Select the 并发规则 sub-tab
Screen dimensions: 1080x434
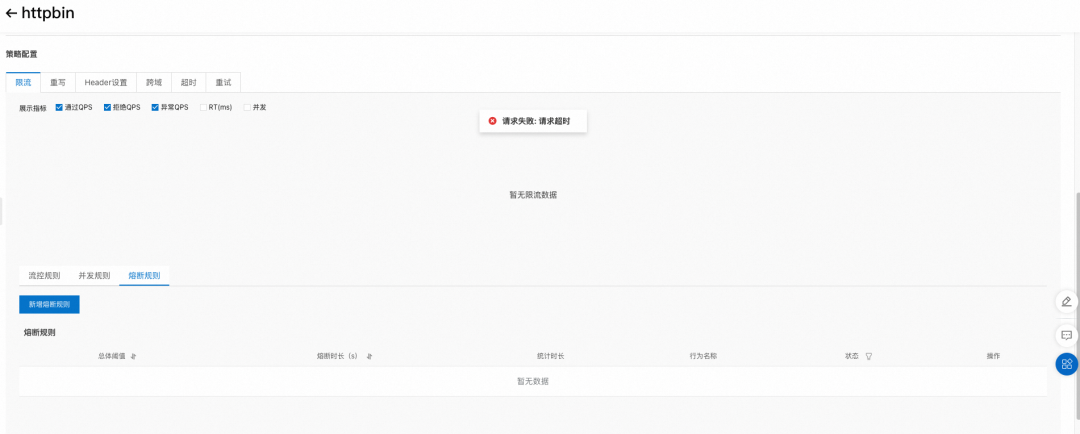click(x=94, y=276)
